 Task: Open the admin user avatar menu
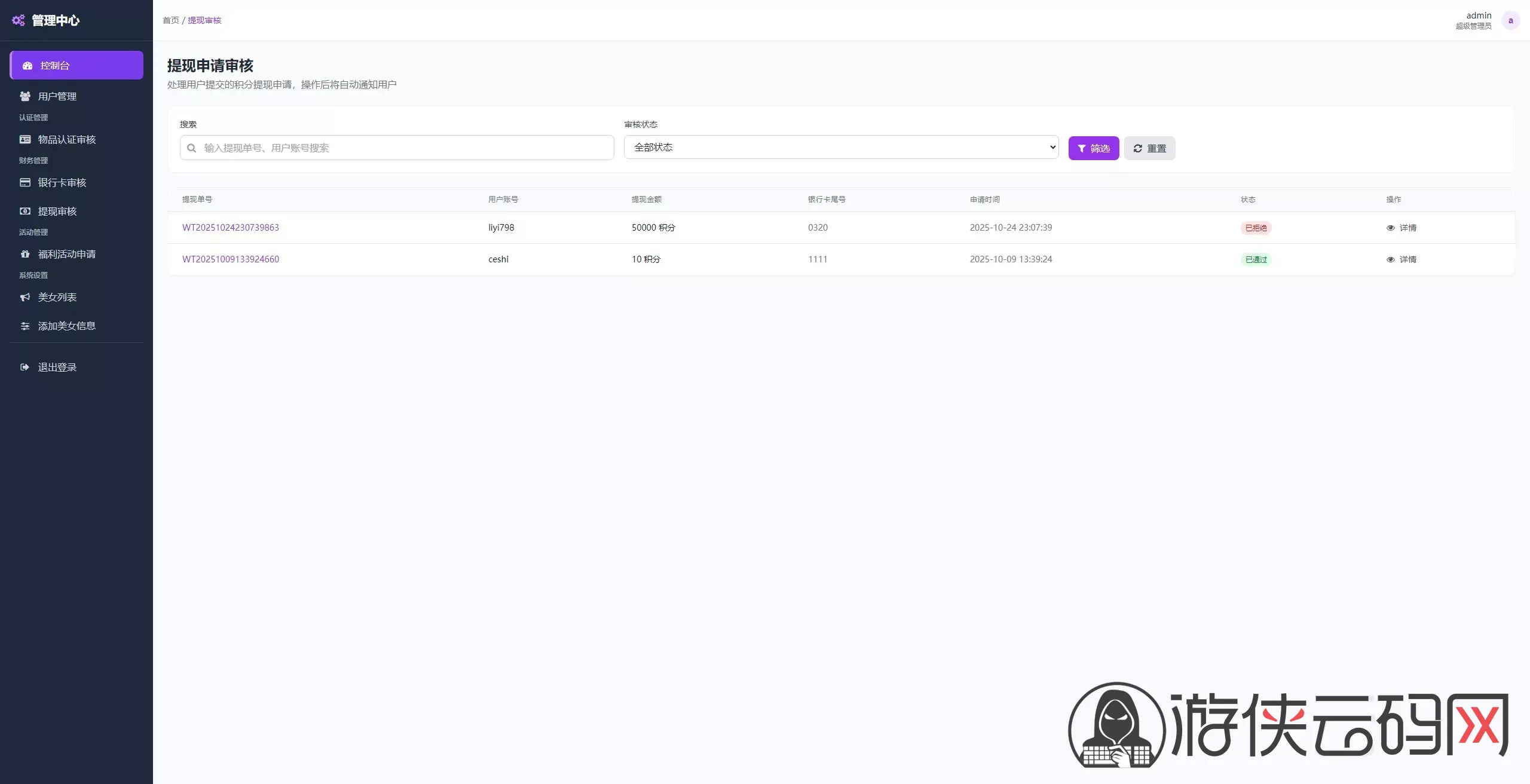(1510, 20)
